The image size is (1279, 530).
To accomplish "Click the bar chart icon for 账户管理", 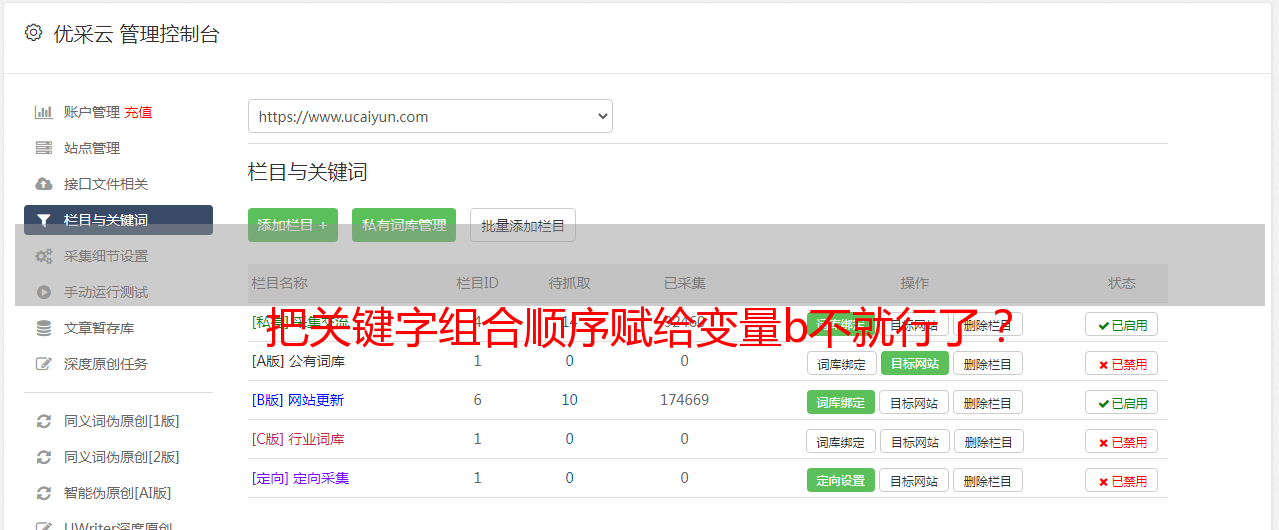I will pos(43,112).
